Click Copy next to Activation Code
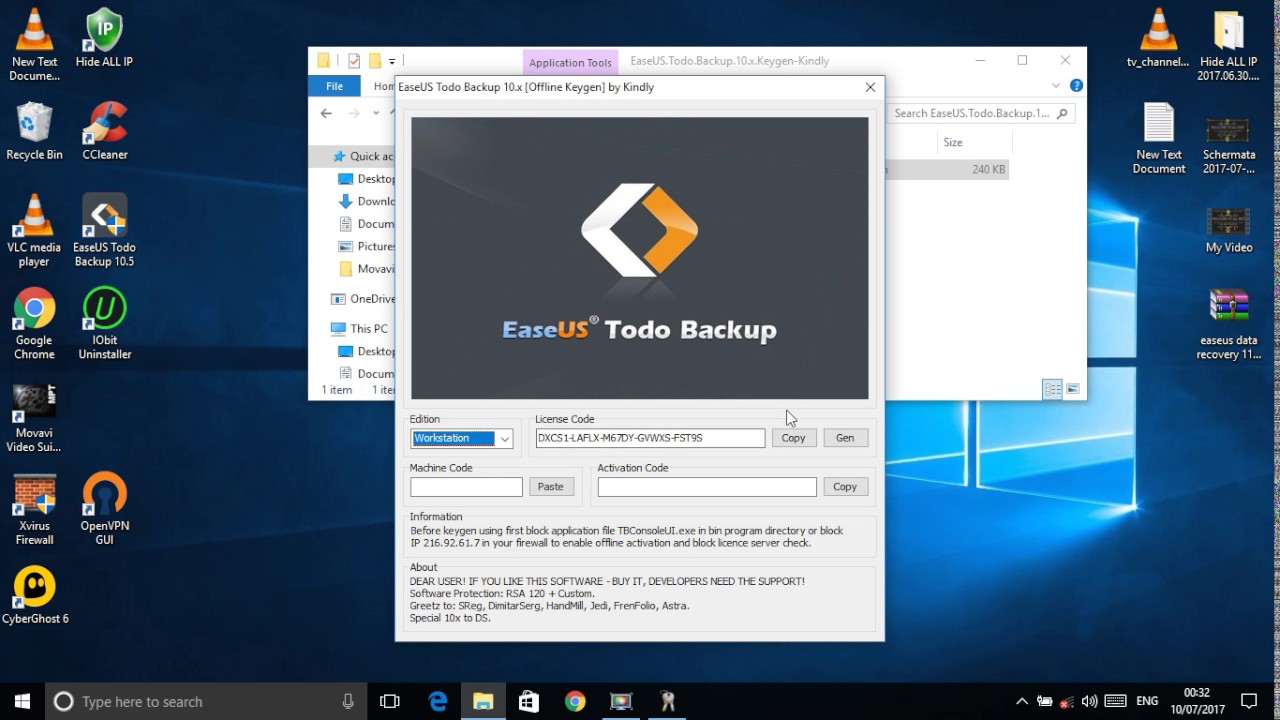This screenshot has width=1280, height=720. (845, 487)
